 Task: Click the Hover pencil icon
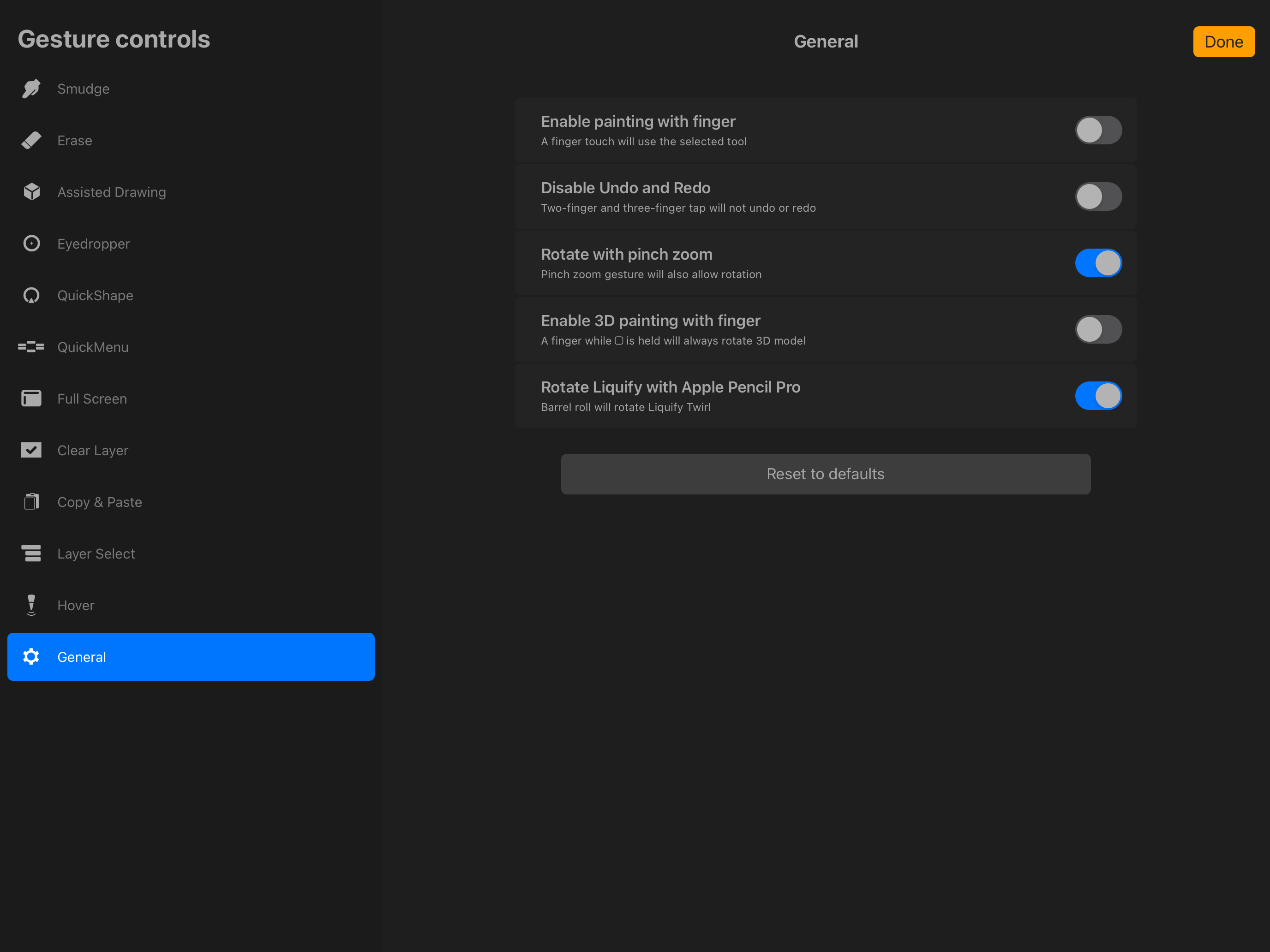tap(31, 605)
